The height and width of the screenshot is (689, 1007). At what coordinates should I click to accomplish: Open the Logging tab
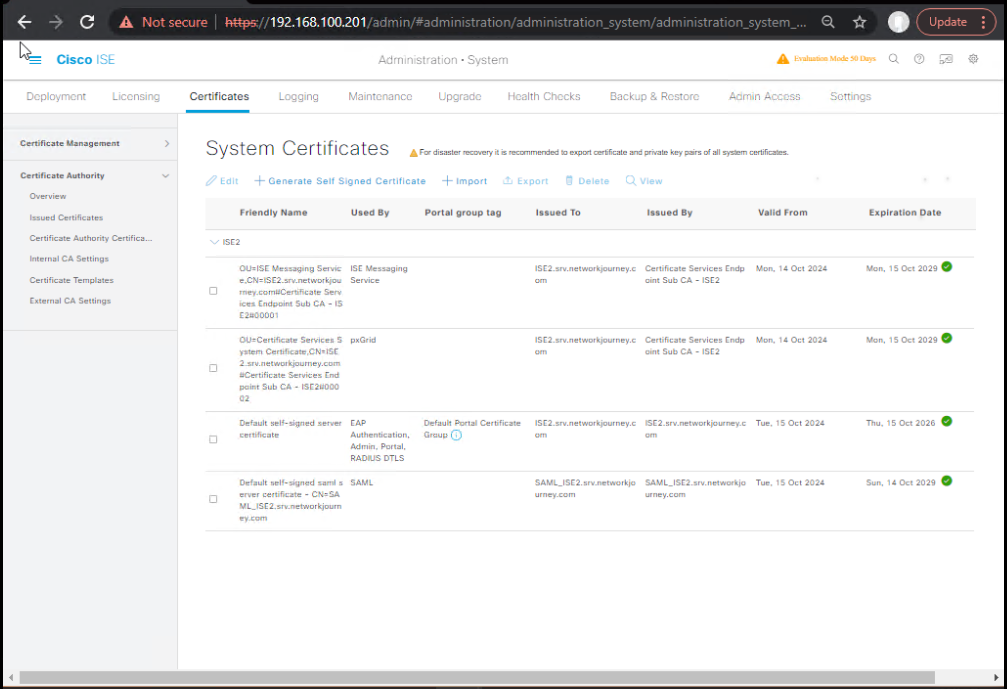(x=299, y=96)
